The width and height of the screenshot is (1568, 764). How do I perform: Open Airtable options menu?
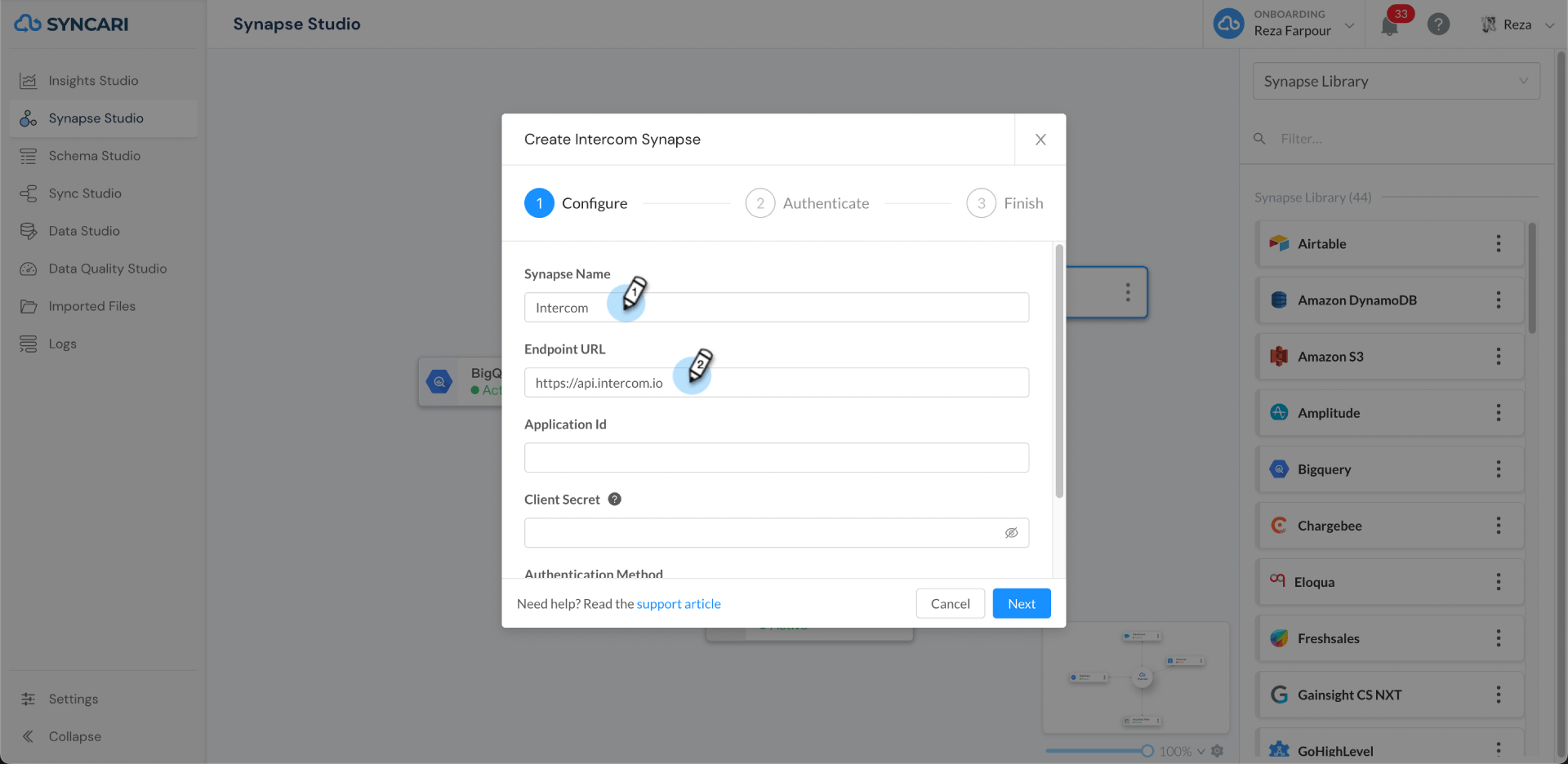tap(1499, 243)
